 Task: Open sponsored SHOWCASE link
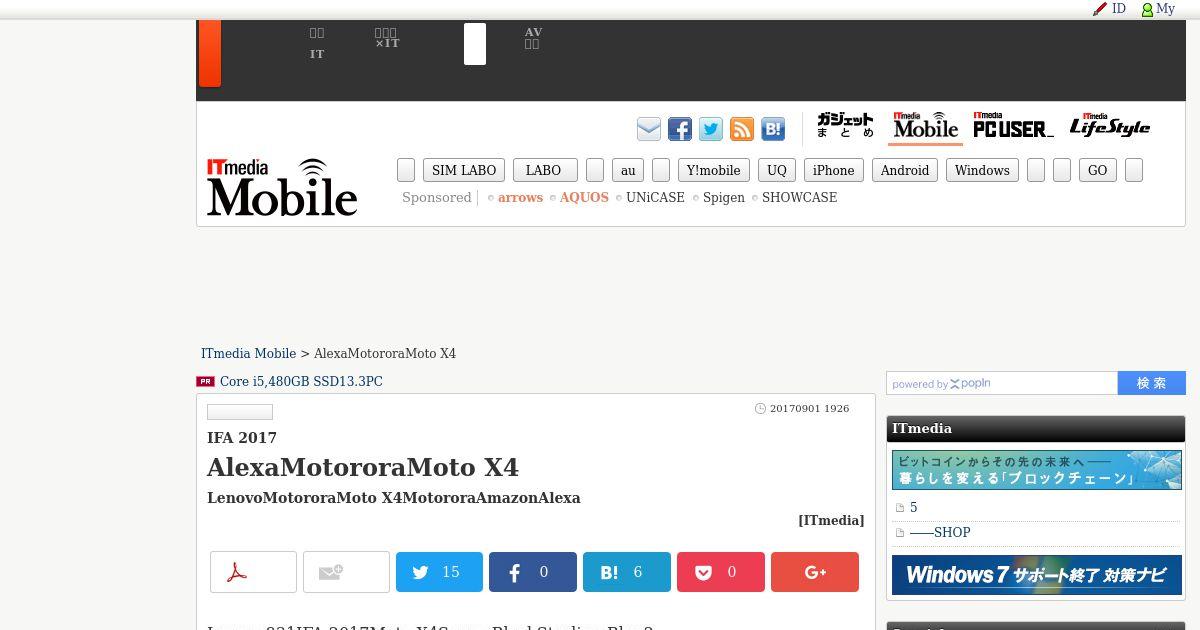[x=799, y=197]
